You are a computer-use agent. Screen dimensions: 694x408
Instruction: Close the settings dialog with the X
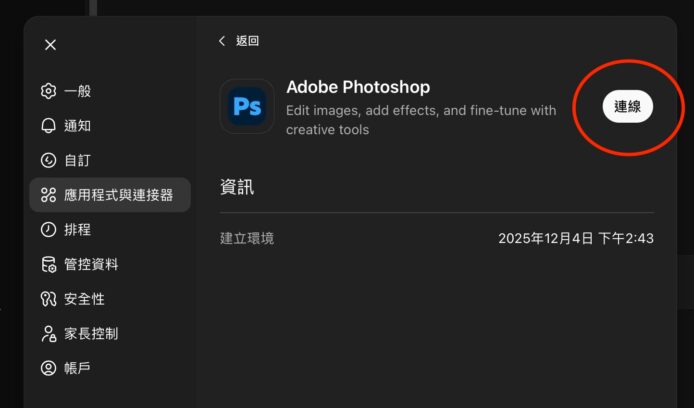51,44
